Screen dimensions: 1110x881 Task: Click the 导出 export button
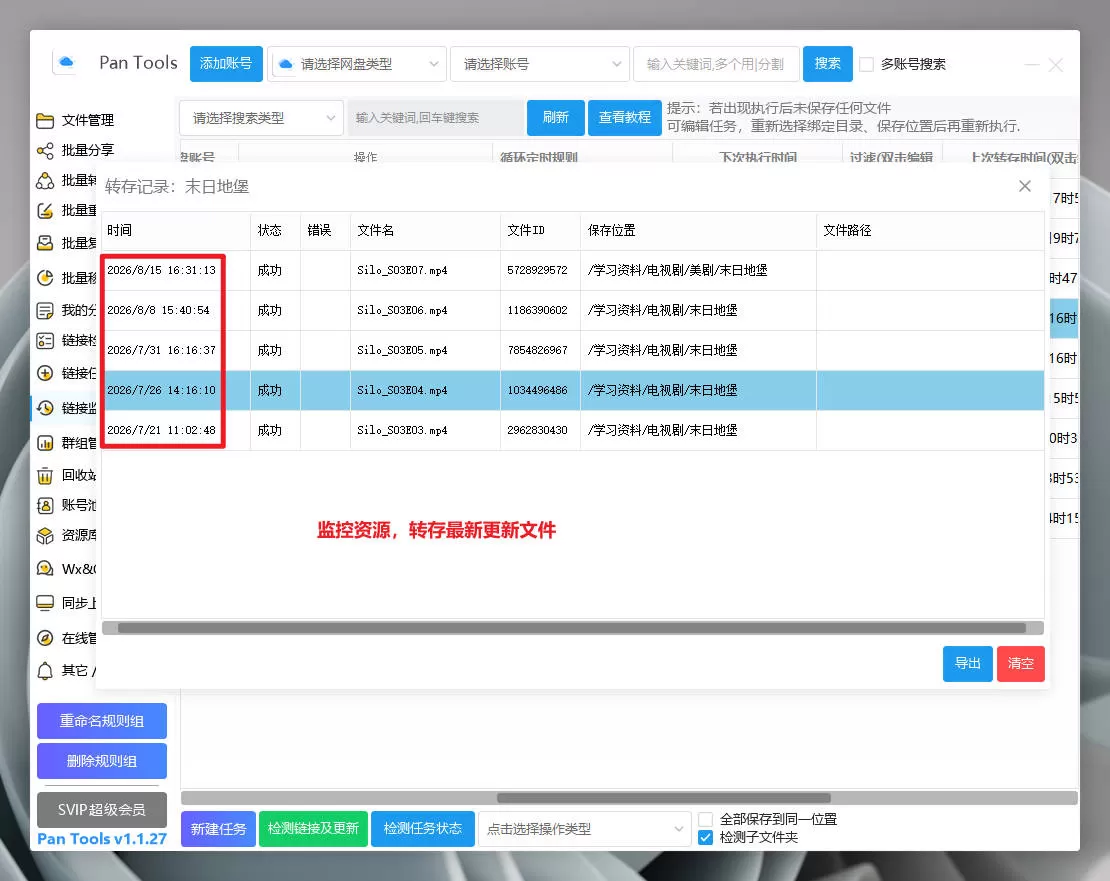[968, 664]
